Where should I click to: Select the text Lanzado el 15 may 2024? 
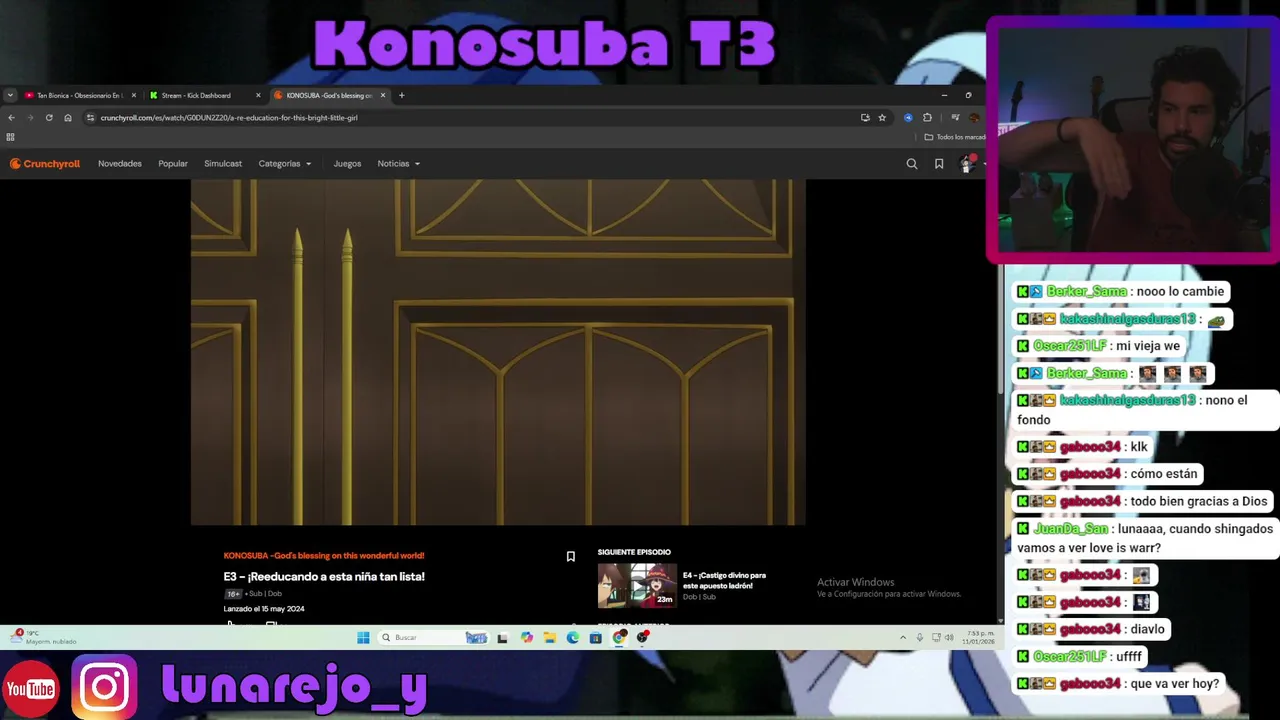pyautogui.click(x=264, y=608)
